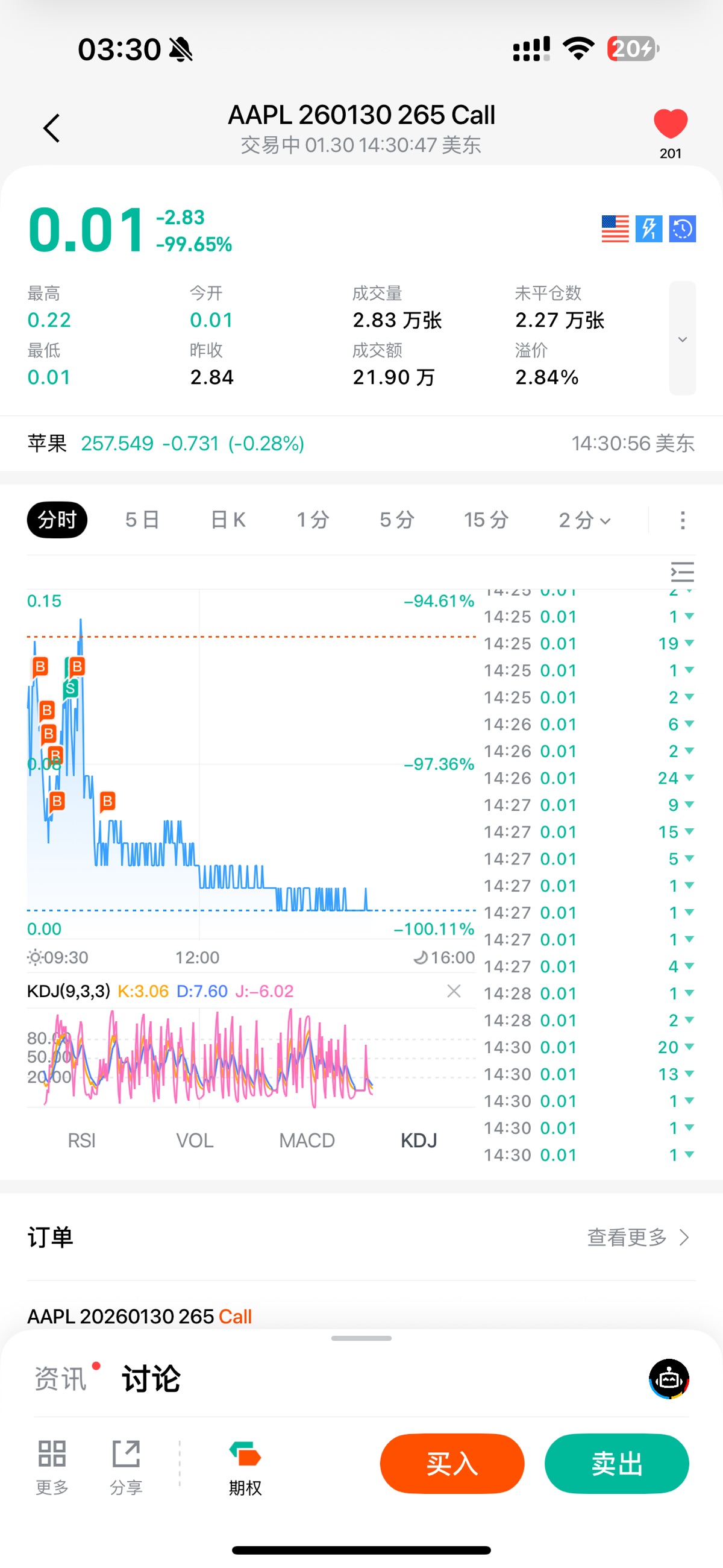Tap the main price 0.01

coord(86,230)
